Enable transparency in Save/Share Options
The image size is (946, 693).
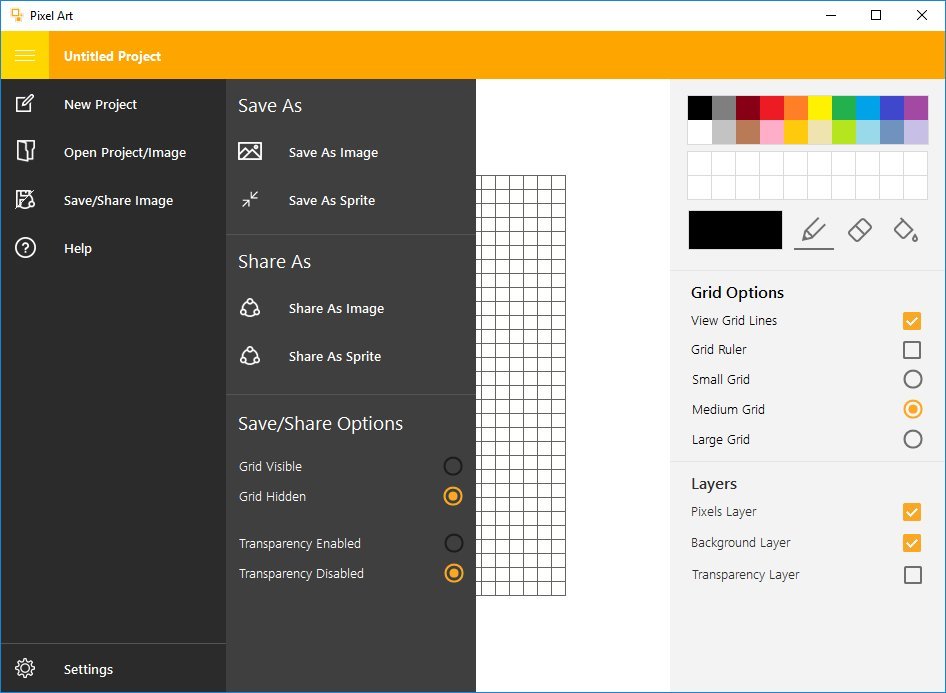point(453,543)
